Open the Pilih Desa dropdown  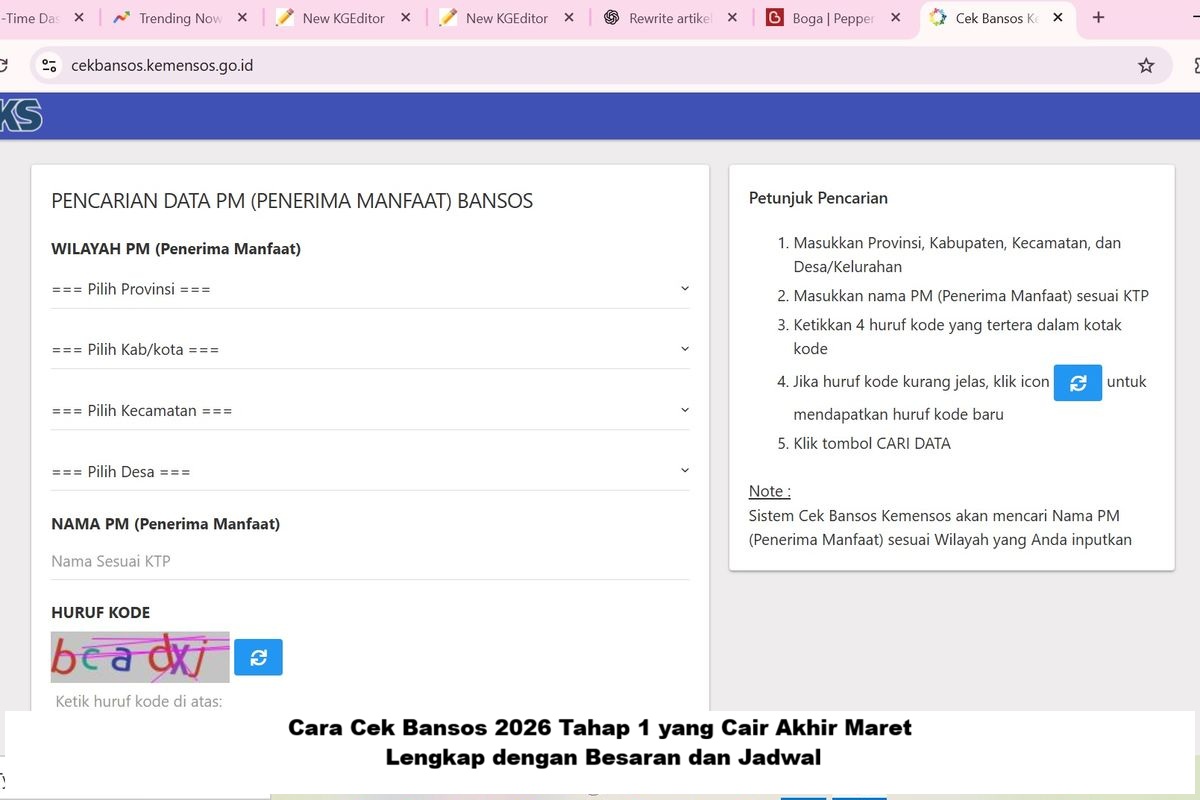click(x=370, y=472)
